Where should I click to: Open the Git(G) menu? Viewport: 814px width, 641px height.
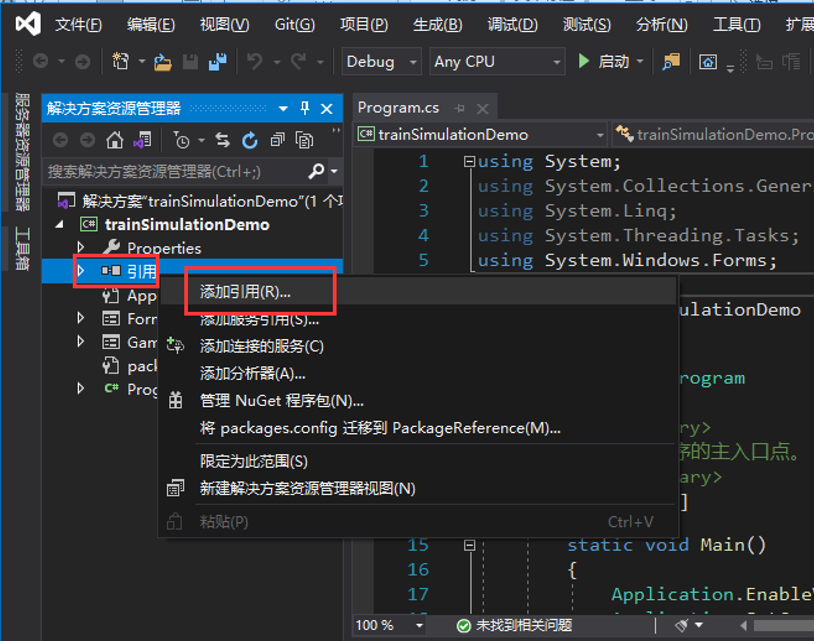294,24
